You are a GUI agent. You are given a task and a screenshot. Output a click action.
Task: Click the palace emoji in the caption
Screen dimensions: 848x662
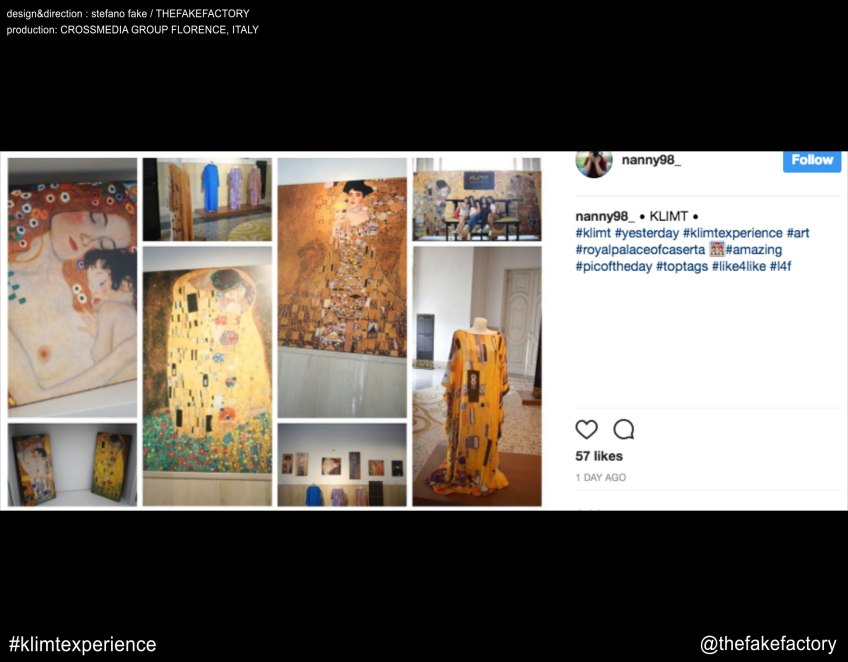click(x=717, y=249)
